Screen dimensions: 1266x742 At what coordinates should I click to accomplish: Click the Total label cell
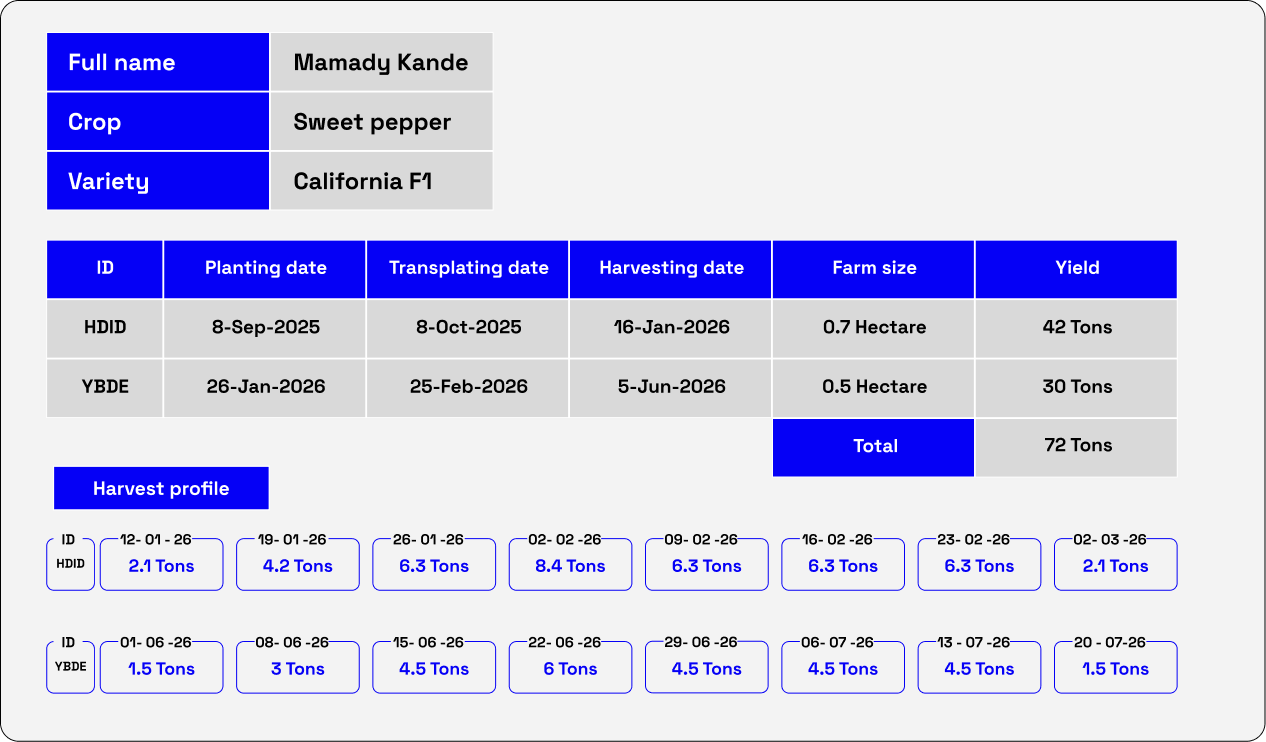point(874,446)
